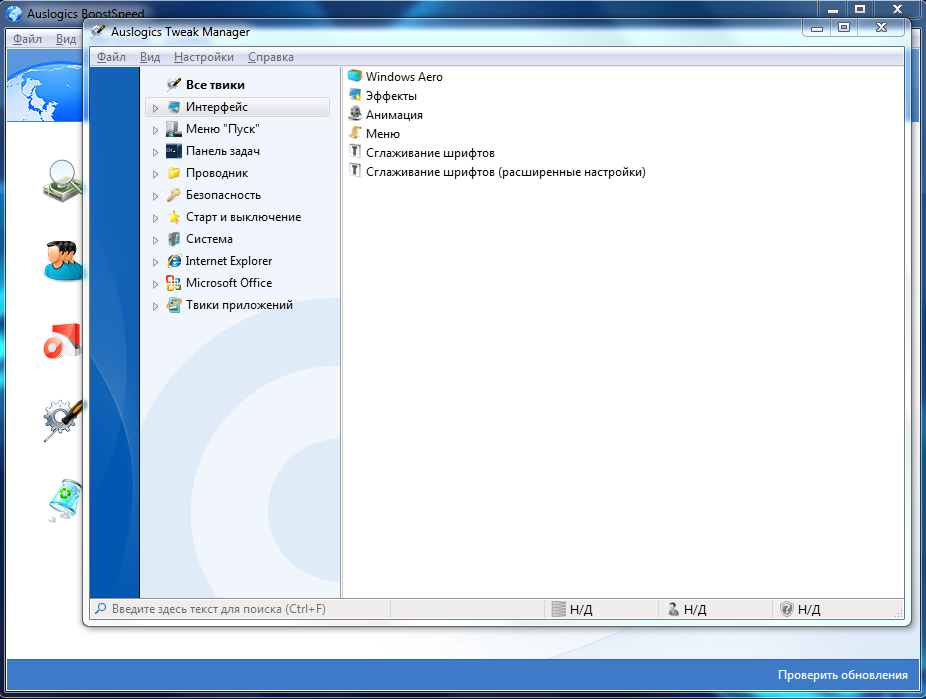Click the red disc icon in BoostSpeed window
Image resolution: width=926 pixels, height=699 pixels.
[62, 341]
